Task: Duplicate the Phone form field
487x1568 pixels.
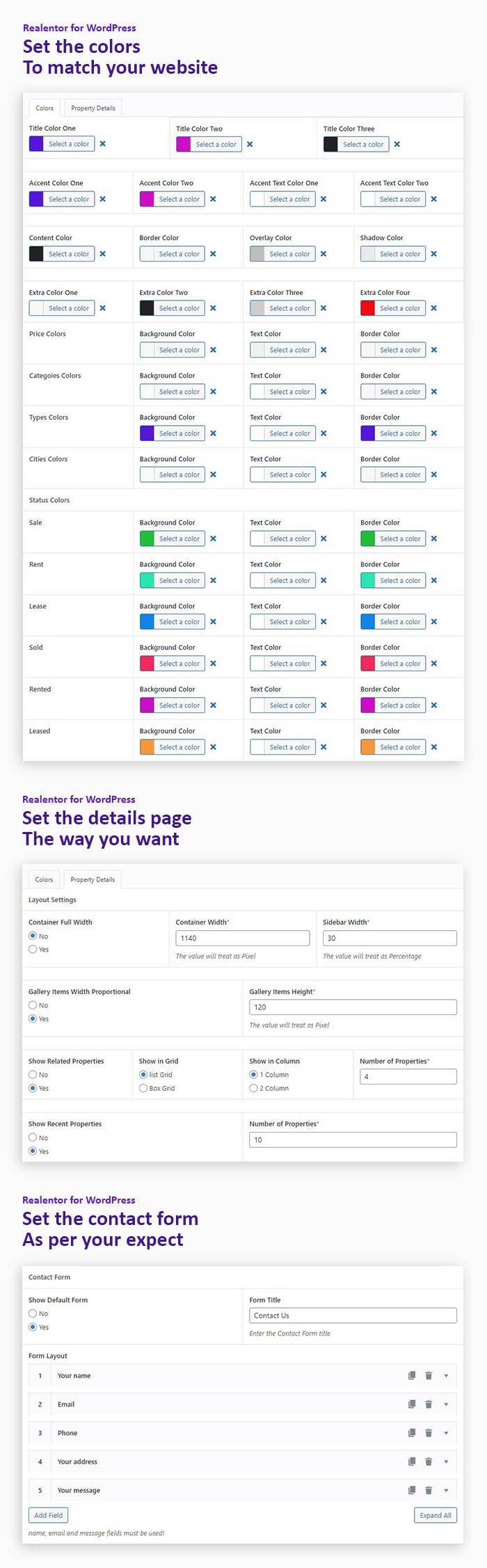Action: [x=412, y=1432]
